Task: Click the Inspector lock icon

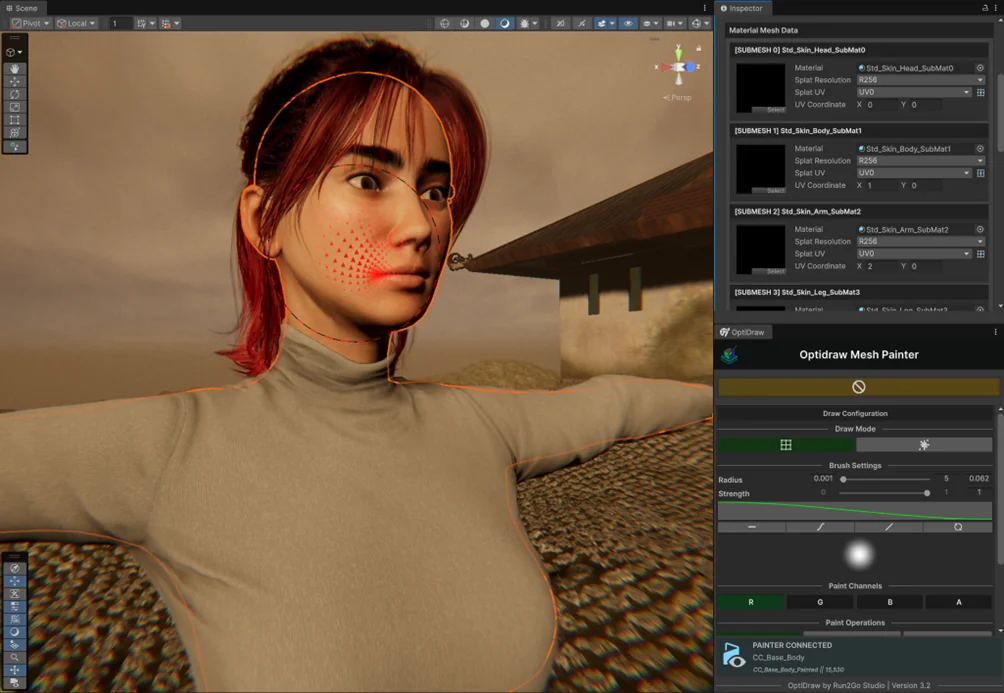Action: [x=985, y=8]
